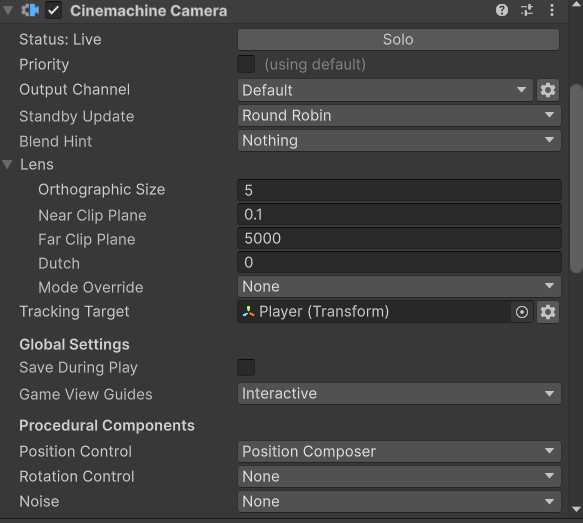Click the Near Clip Plane label

pos(92,216)
